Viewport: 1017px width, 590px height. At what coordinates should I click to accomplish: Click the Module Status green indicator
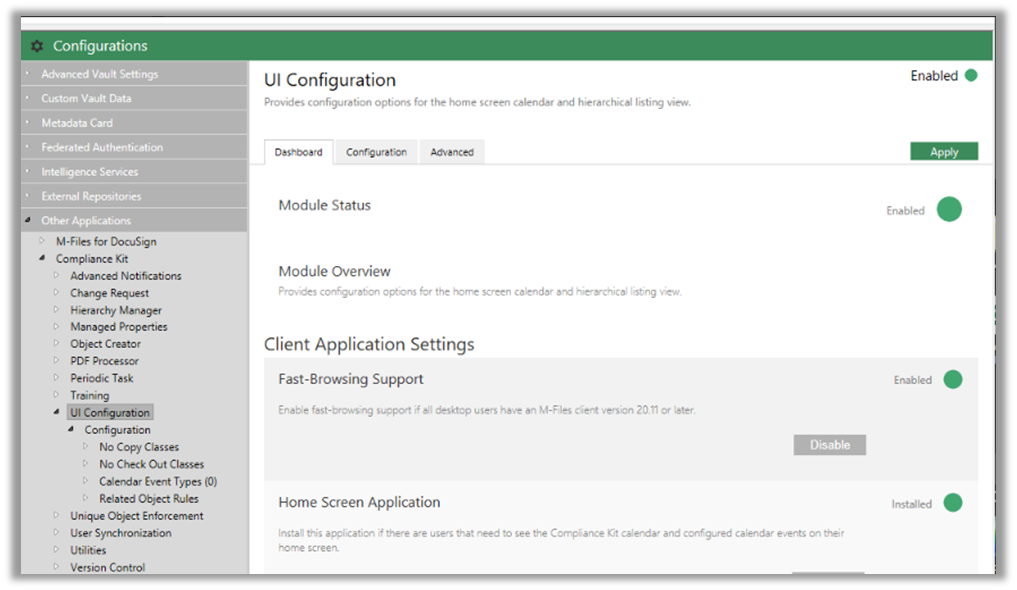pos(949,209)
